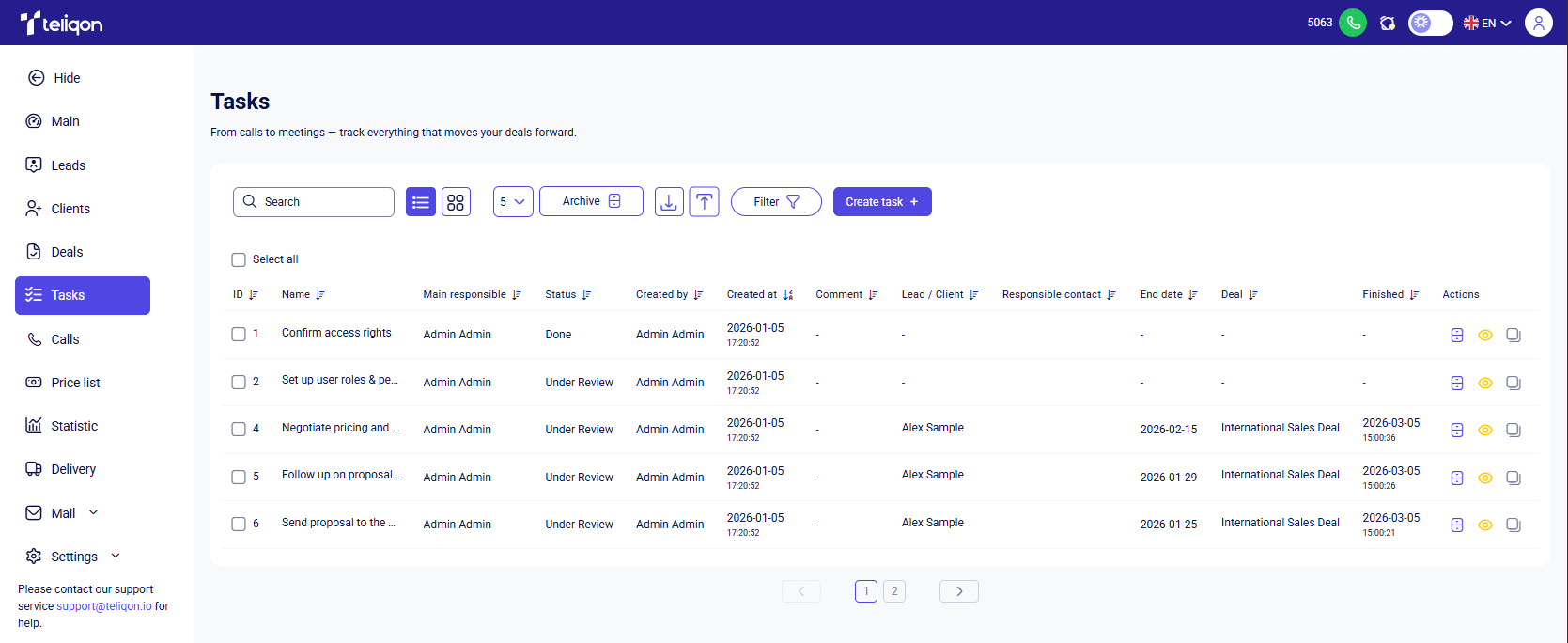The image size is (1568, 643).
Task: Click the green phone call button
Action: (1353, 23)
